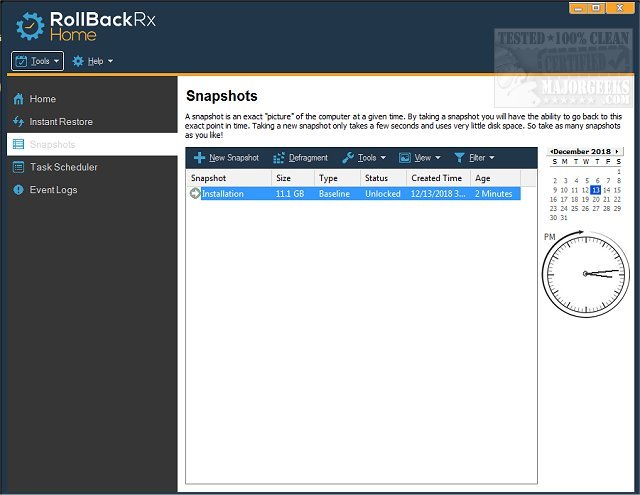The image size is (640, 495).
Task: Click the Installation snapshot row icon
Action: [x=195, y=193]
